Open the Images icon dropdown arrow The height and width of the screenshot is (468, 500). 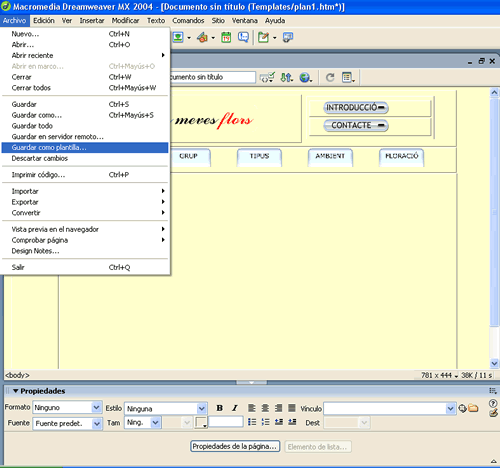tap(189, 38)
